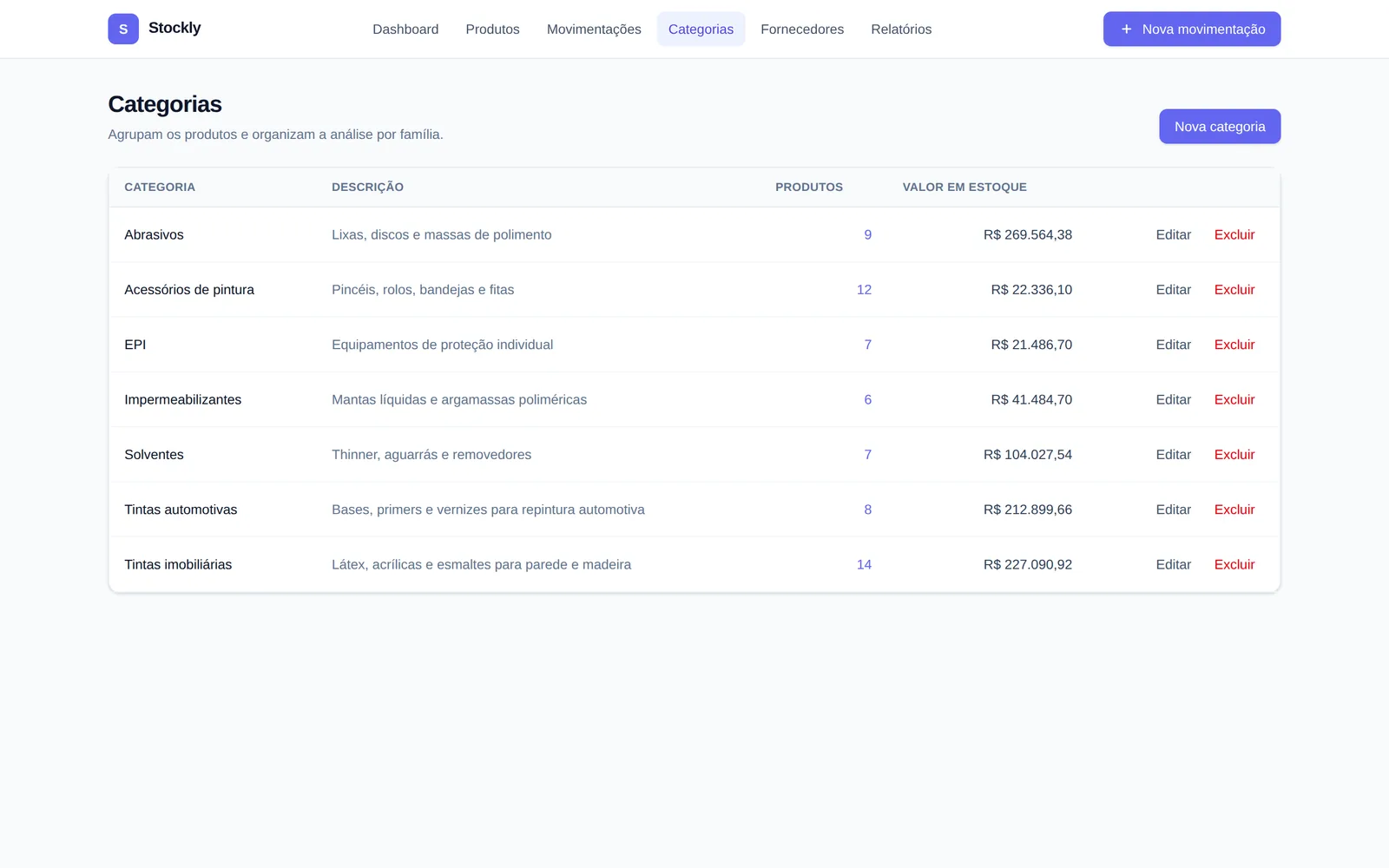The image size is (1389, 868).
Task: Click the Stockly brand name
Action: click(174, 28)
